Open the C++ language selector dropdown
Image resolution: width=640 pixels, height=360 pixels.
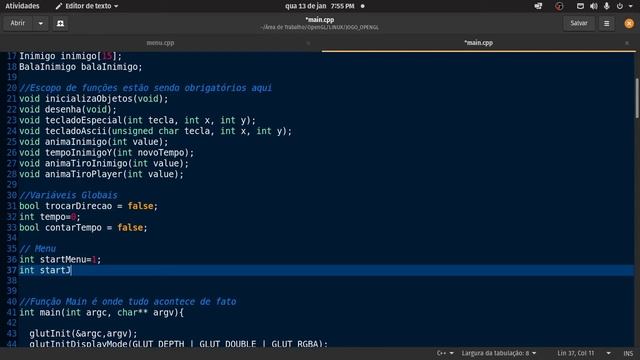(x=445, y=353)
